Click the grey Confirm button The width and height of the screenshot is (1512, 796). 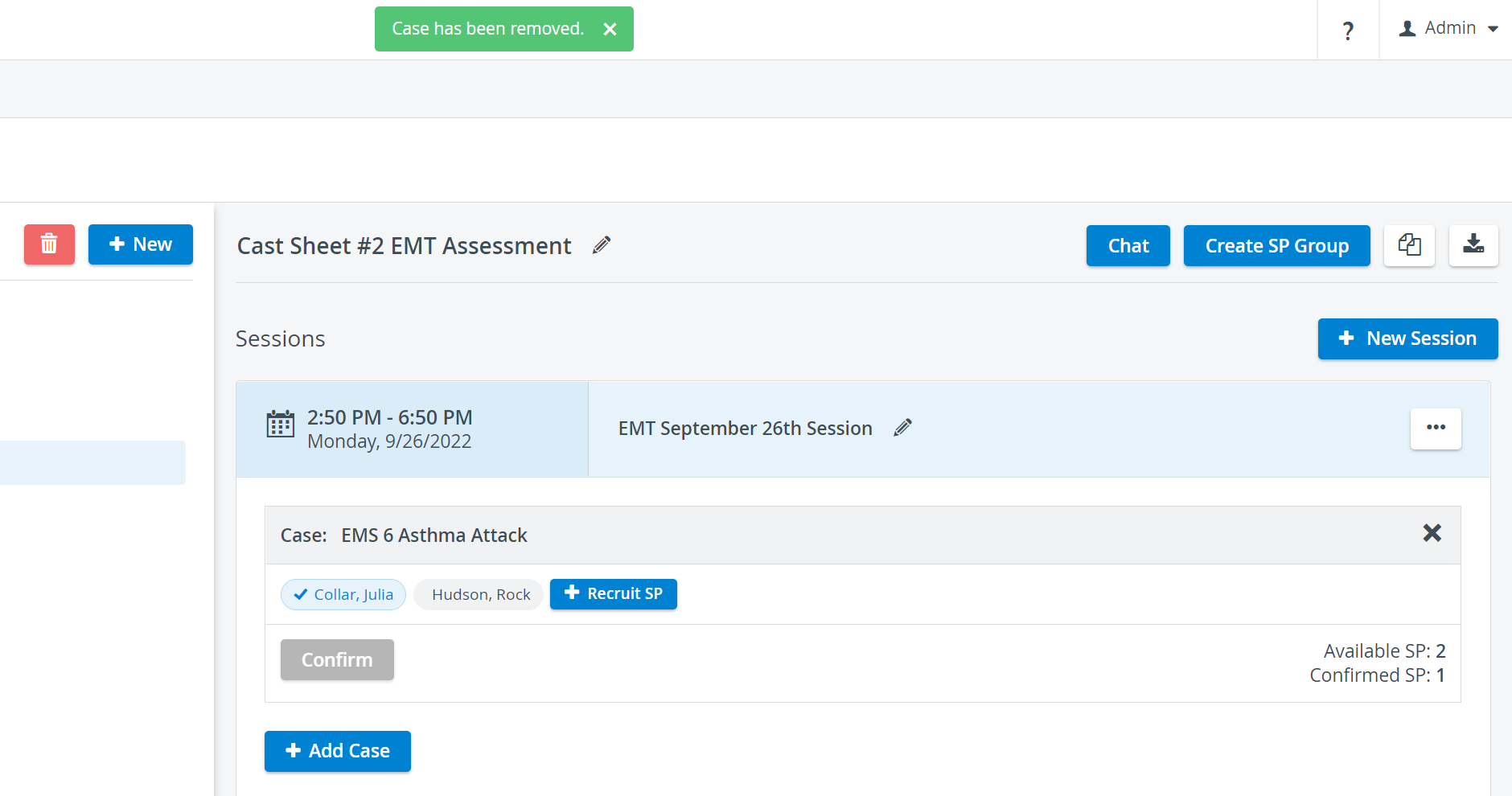pyautogui.click(x=337, y=660)
